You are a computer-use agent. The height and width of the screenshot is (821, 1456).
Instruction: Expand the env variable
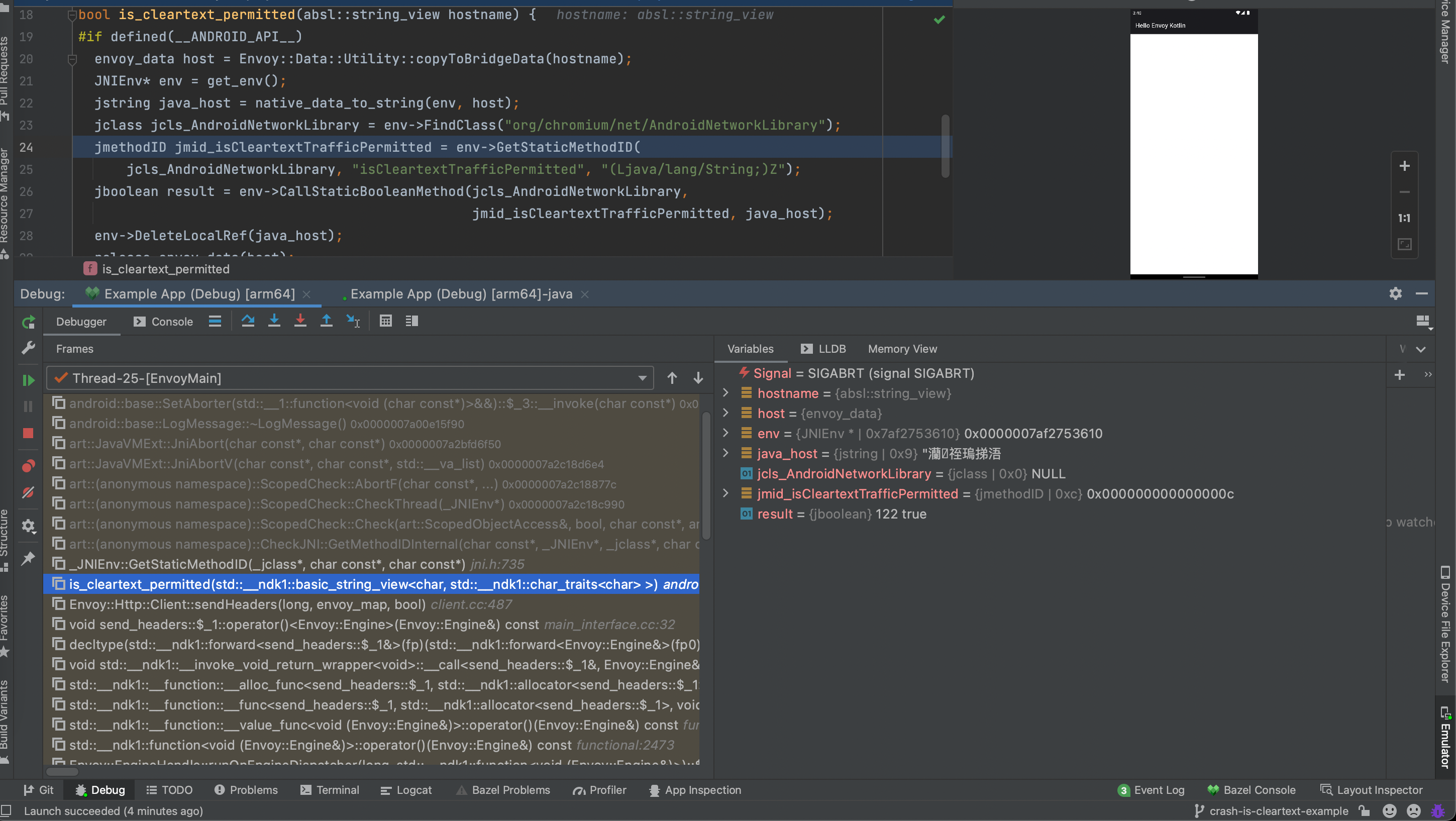coord(725,433)
